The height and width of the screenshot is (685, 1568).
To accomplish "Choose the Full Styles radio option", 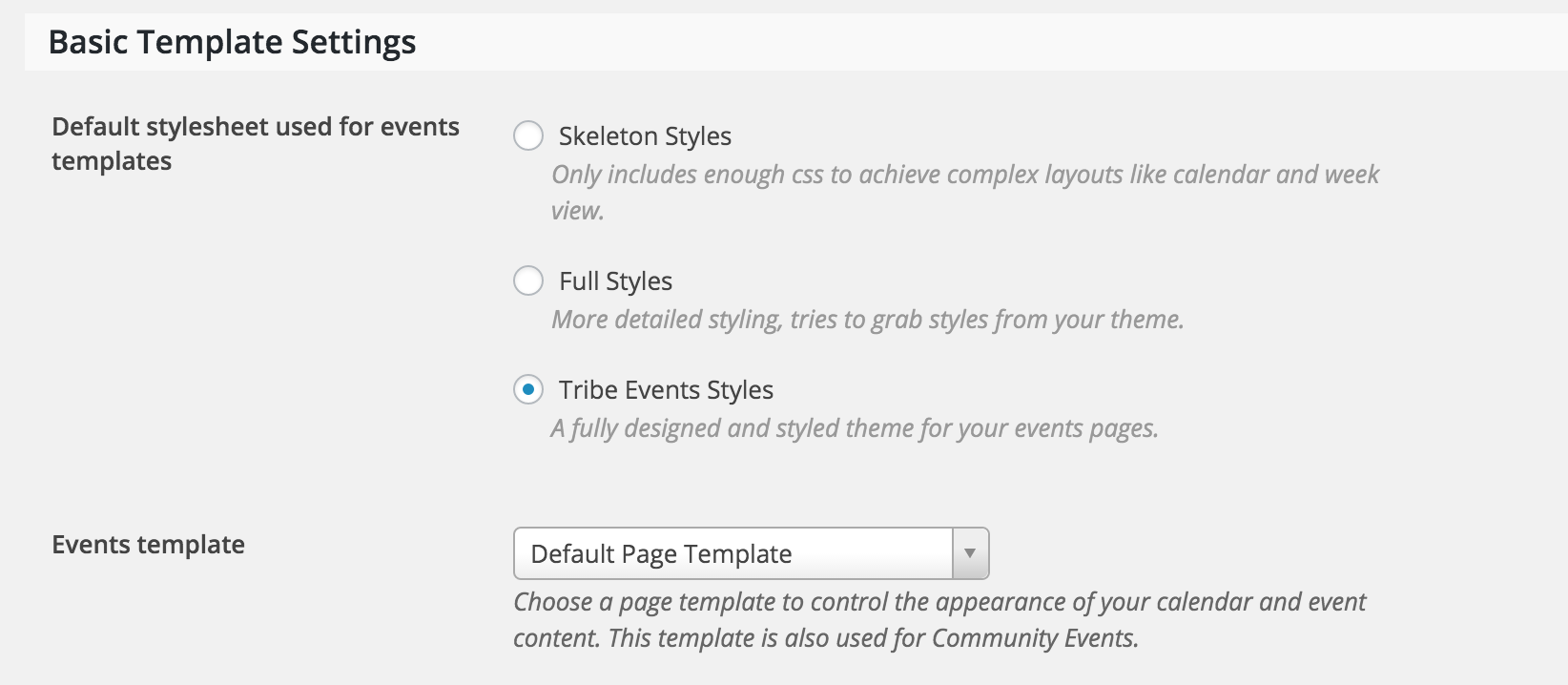I will [528, 281].
